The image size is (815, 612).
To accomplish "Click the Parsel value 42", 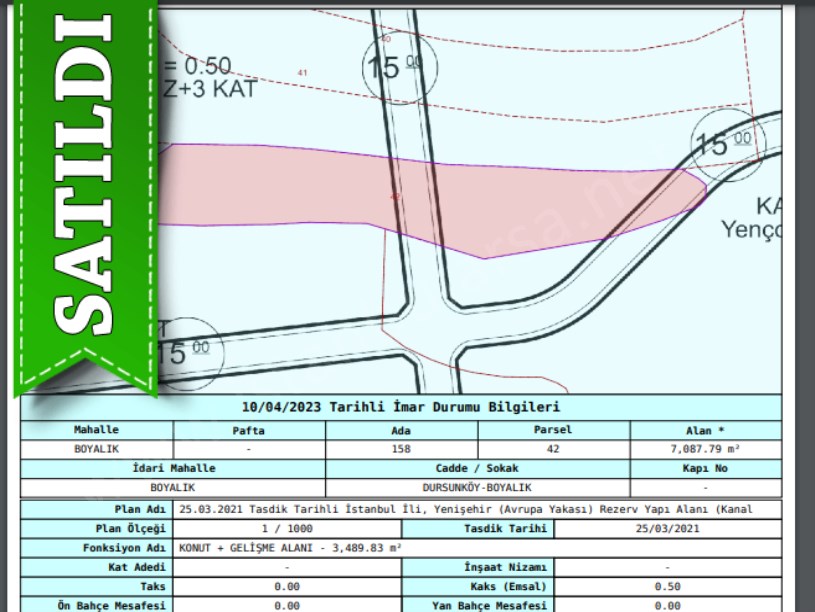I will (554, 449).
